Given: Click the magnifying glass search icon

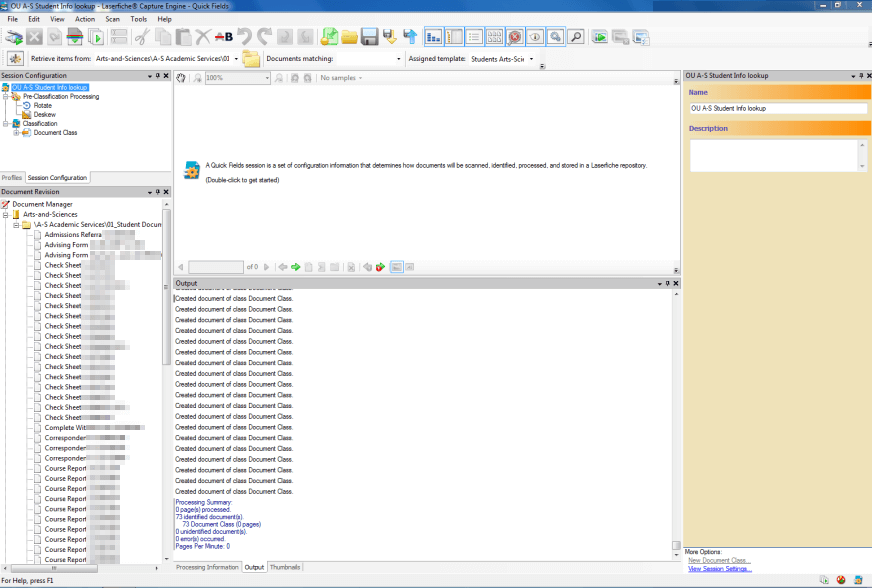Looking at the screenshot, I should coord(576,37).
